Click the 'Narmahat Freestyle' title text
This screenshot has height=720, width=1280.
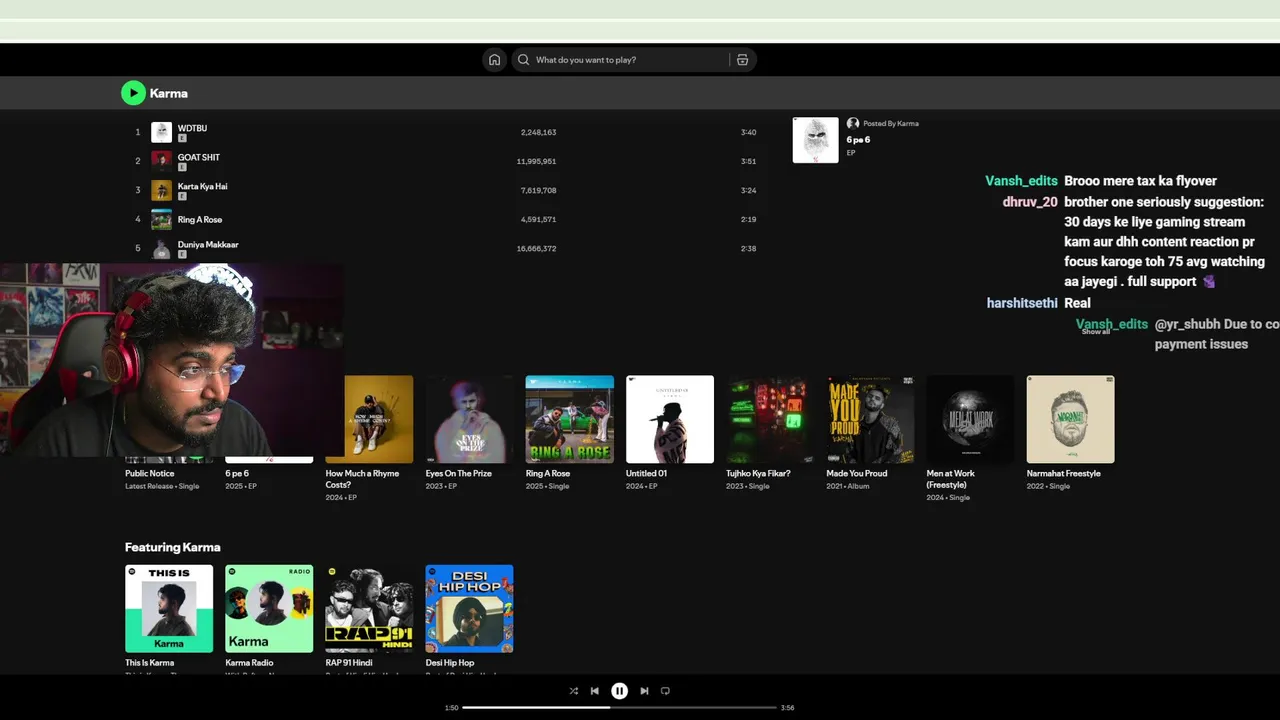(1063, 474)
